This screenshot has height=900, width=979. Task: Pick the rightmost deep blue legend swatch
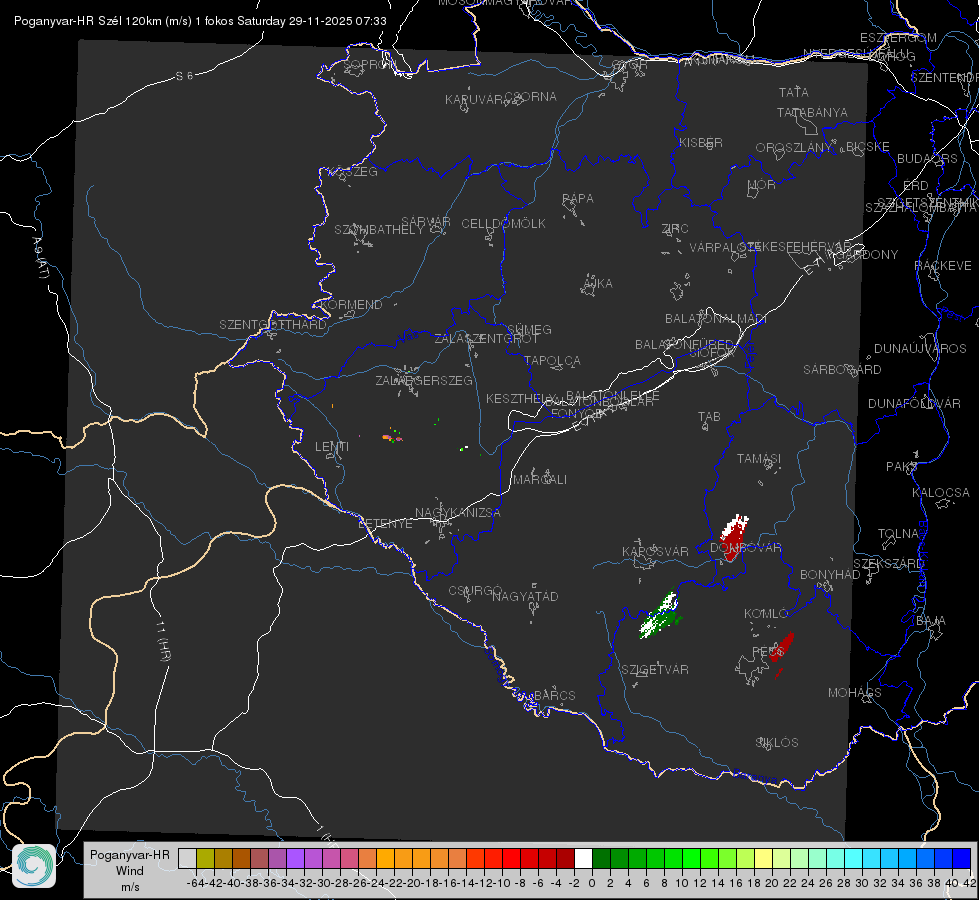pos(962,859)
